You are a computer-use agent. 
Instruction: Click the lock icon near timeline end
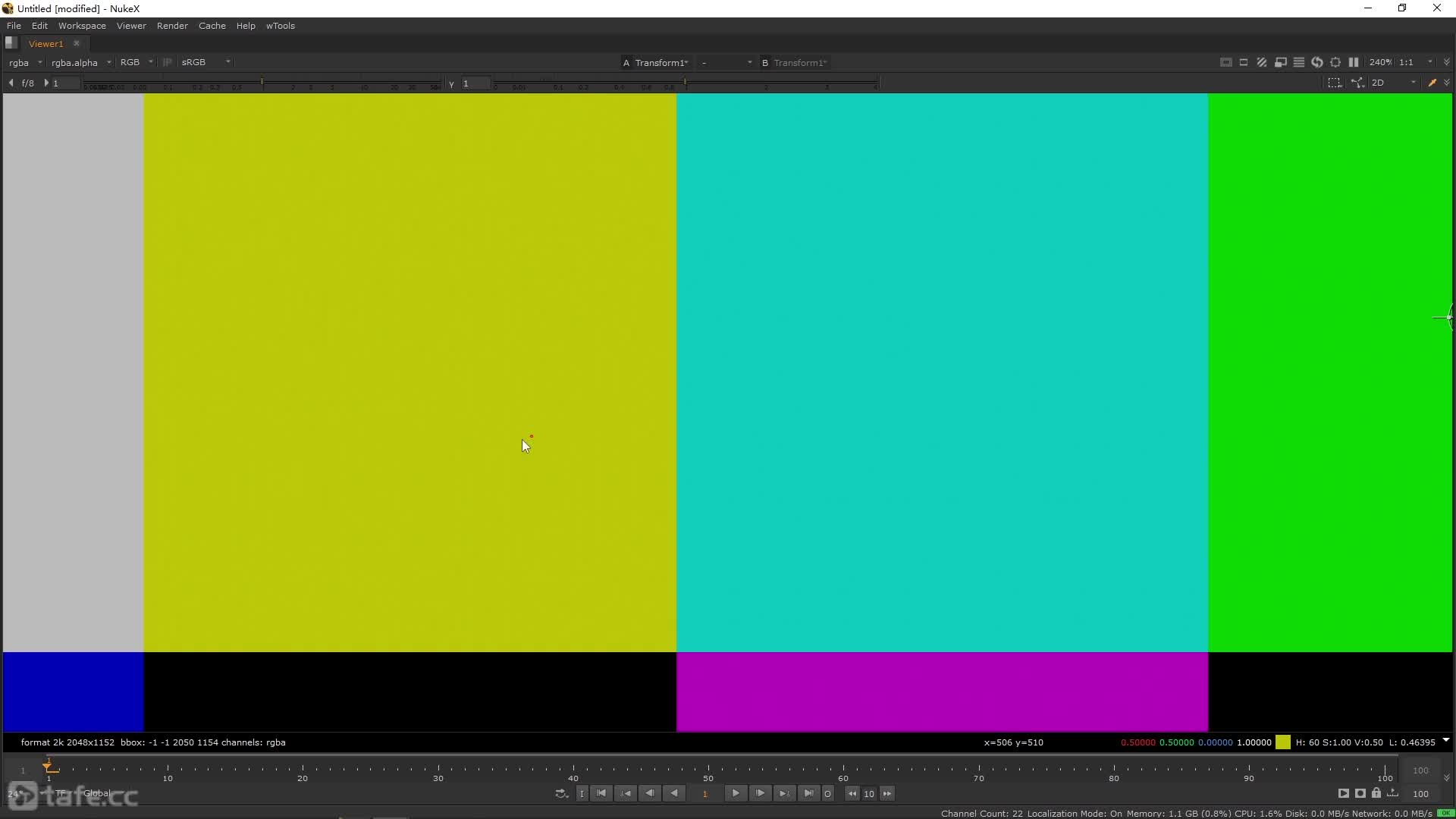(1376, 793)
